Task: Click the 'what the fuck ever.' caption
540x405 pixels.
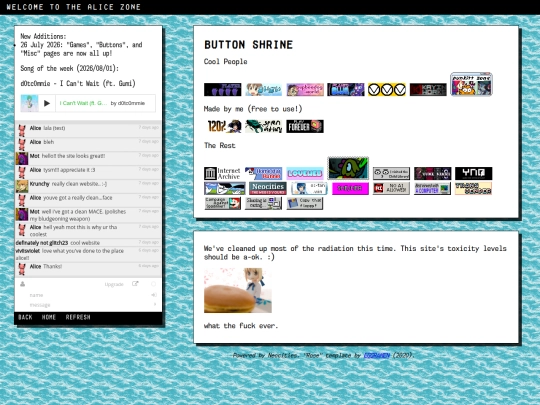Action: [x=241, y=325]
